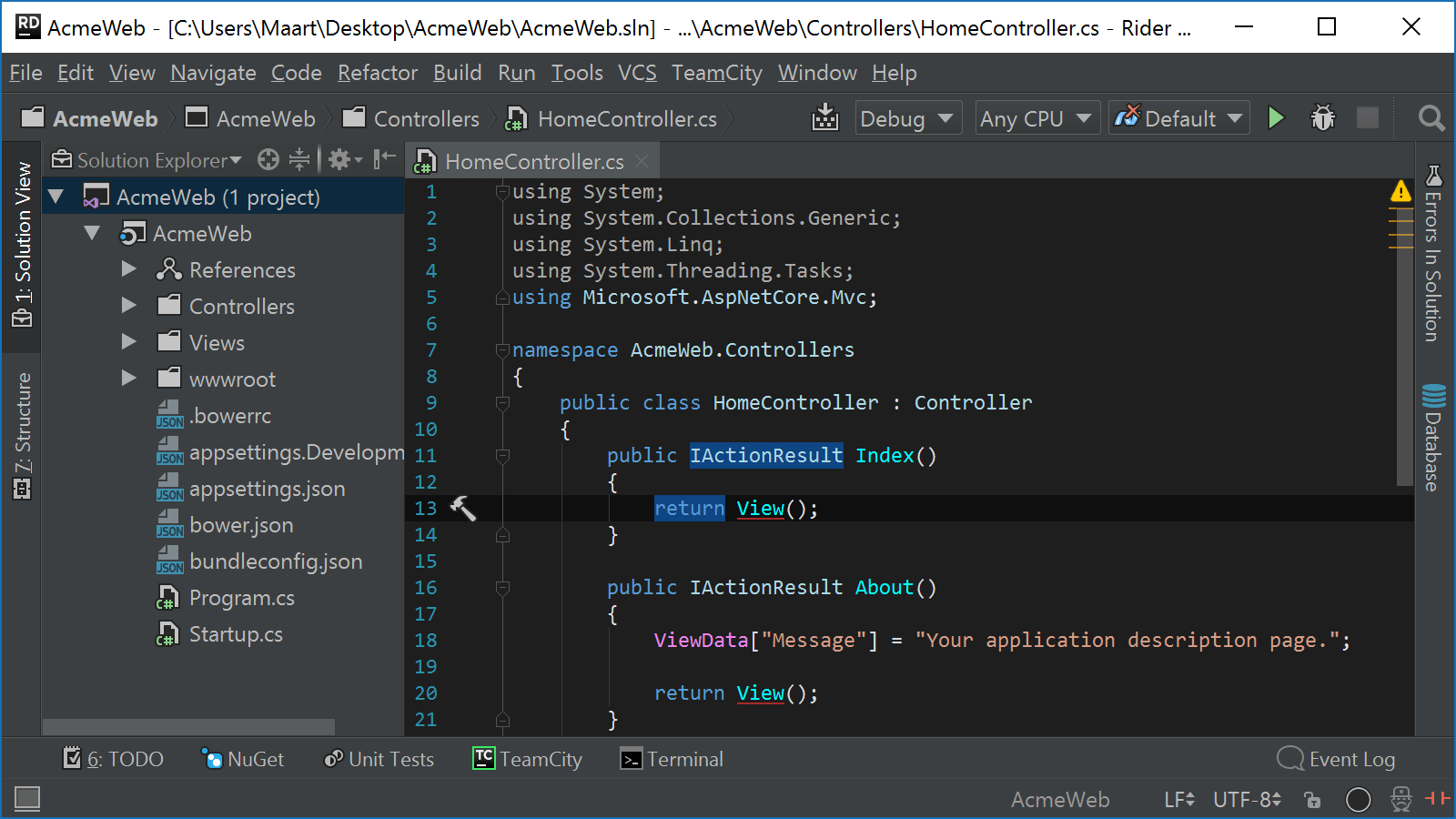Open Search Everywhere magnifier icon
This screenshot has width=1456, height=819.
pos(1431,118)
